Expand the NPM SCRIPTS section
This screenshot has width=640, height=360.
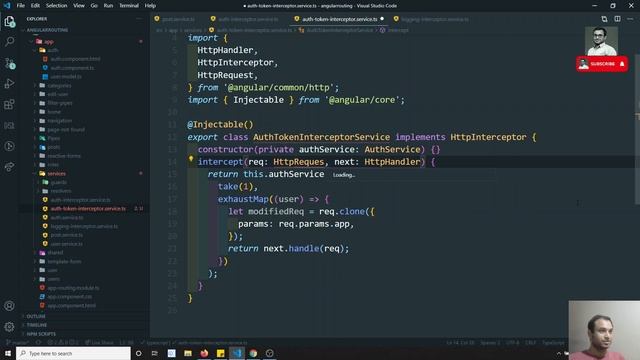coord(41,334)
